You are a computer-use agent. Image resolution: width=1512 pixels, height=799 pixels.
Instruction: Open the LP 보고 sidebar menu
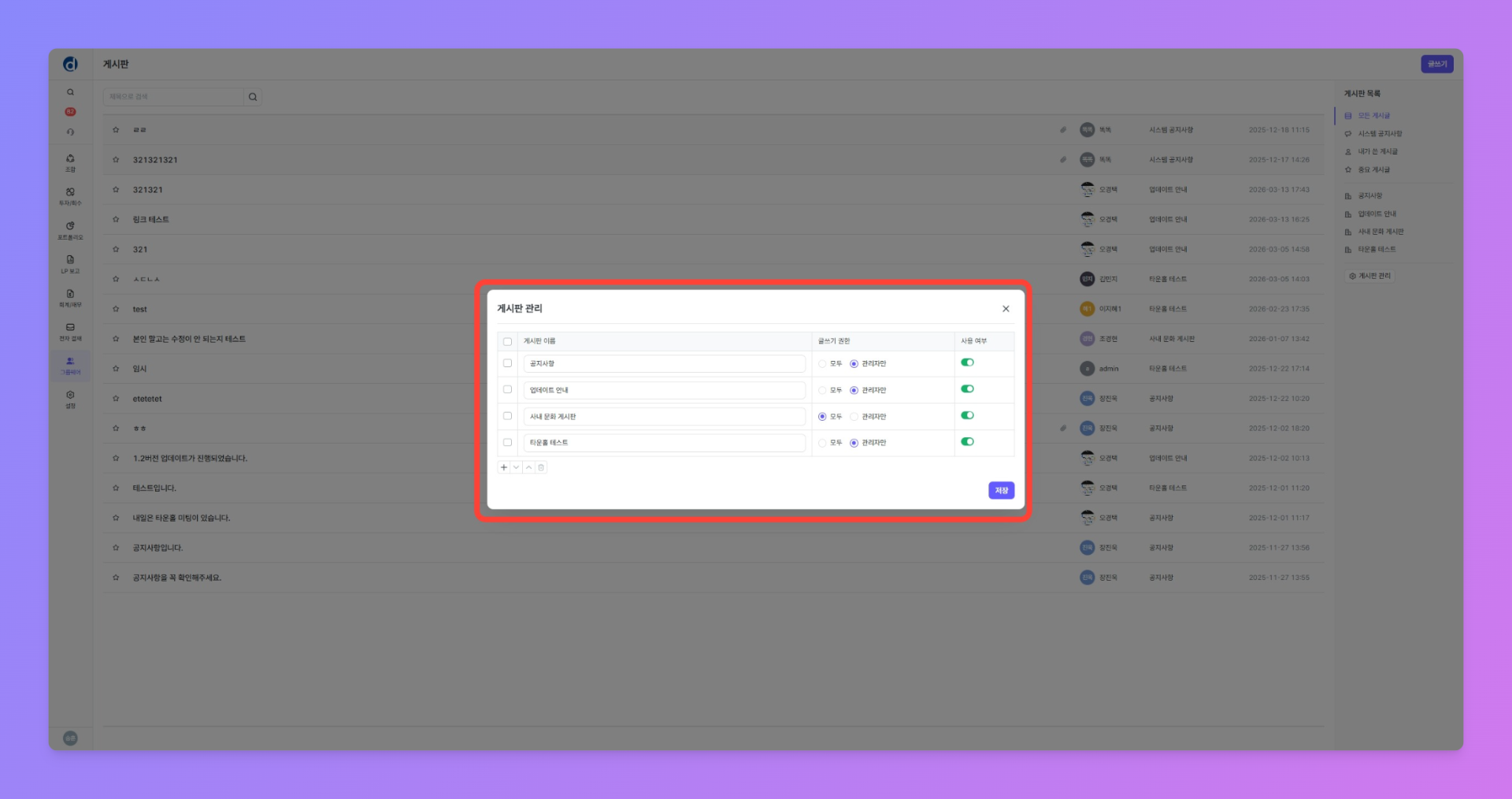coord(70,264)
